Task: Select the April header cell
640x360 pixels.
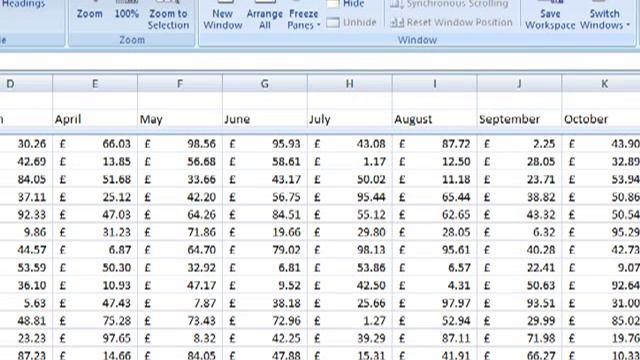Action: point(95,120)
